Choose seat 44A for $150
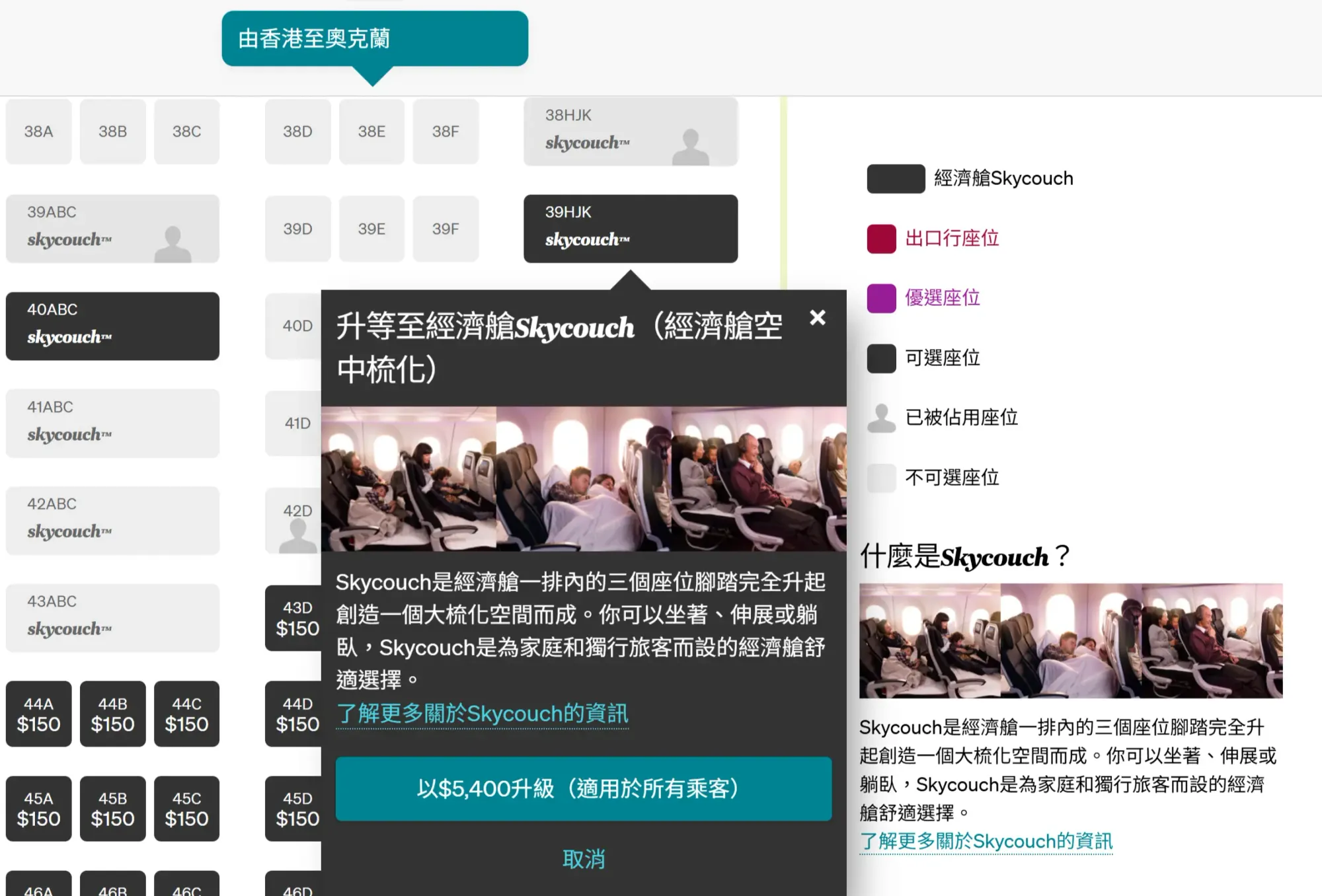Screen dimensions: 1322x896 [x=38, y=714]
